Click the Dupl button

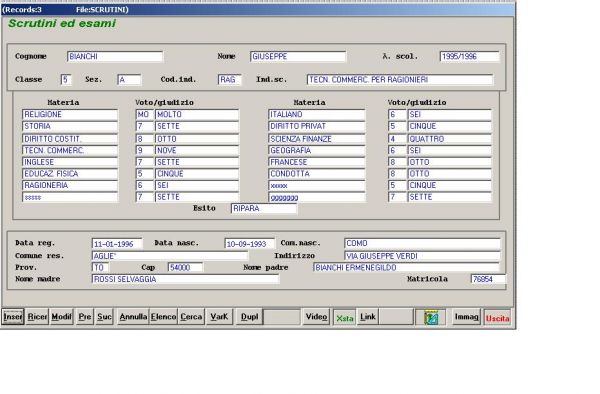click(x=249, y=317)
